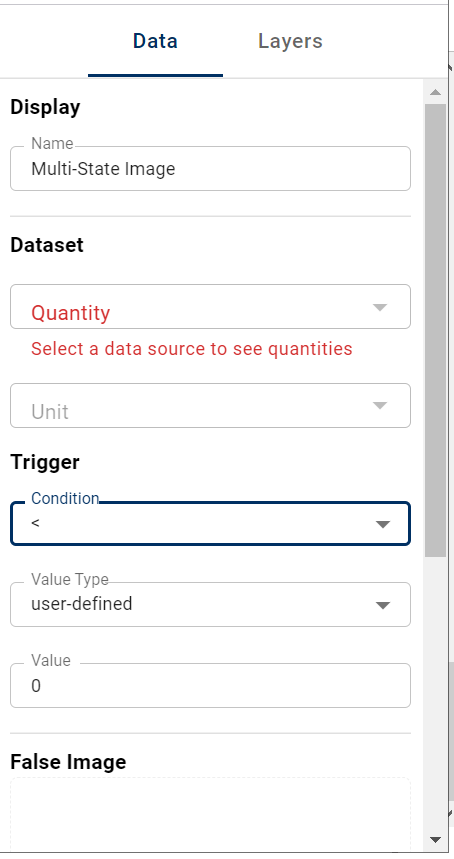Click the Unit dropdown arrow icon

click(x=380, y=406)
